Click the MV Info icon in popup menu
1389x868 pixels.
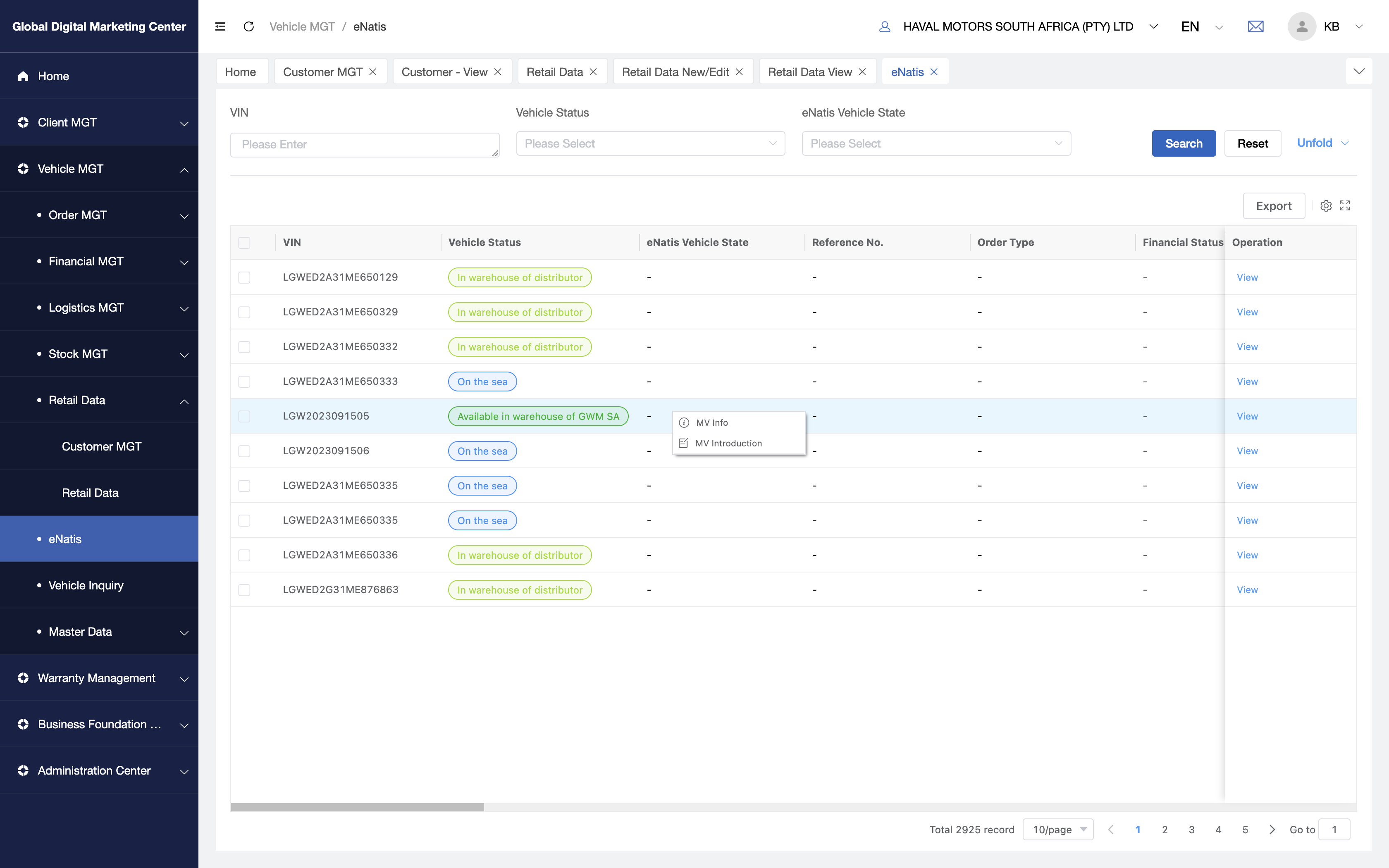coord(684,422)
